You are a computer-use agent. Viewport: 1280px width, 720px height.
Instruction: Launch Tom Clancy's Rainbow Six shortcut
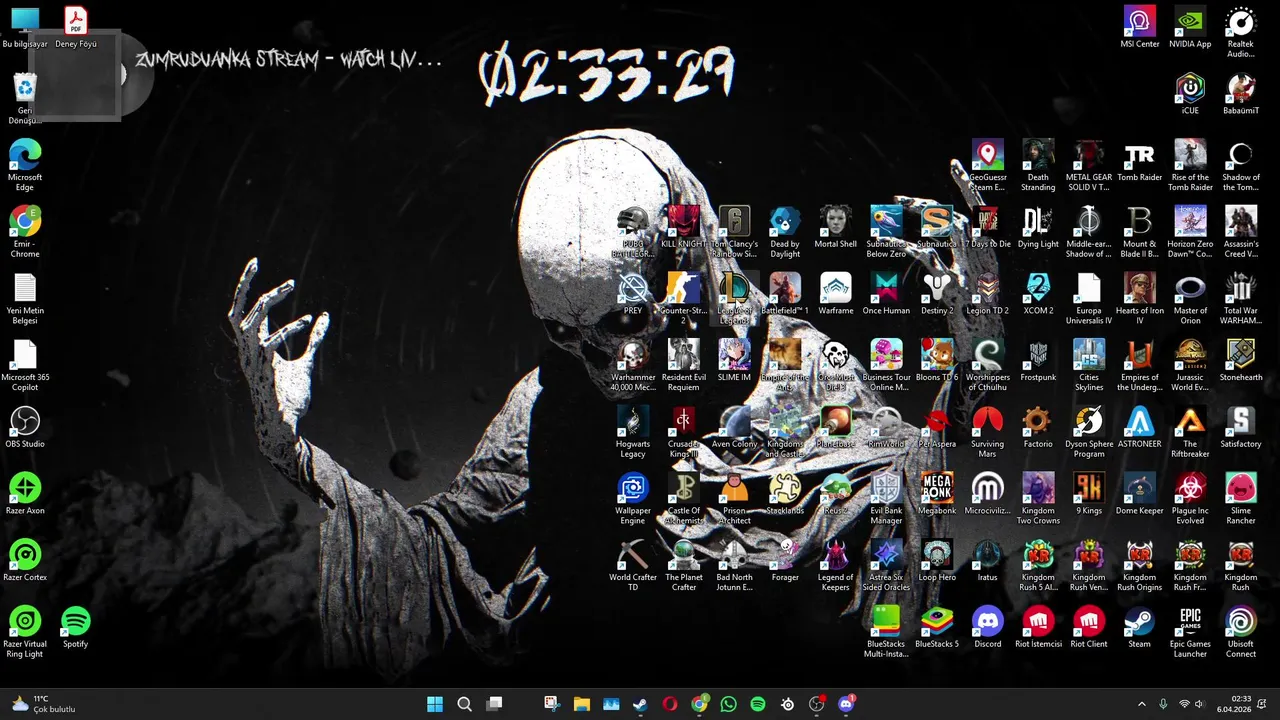tap(735, 232)
